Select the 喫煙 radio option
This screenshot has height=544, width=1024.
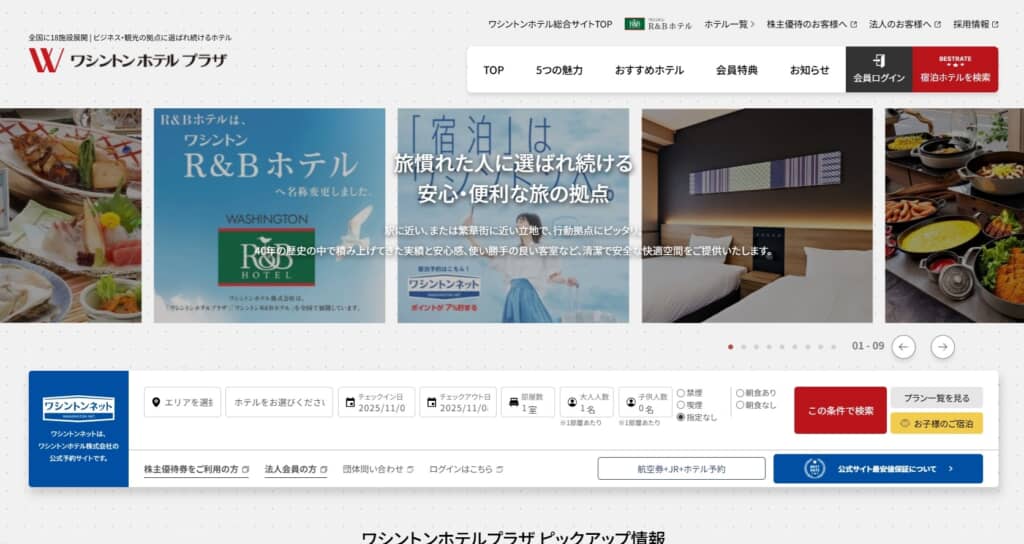point(682,405)
